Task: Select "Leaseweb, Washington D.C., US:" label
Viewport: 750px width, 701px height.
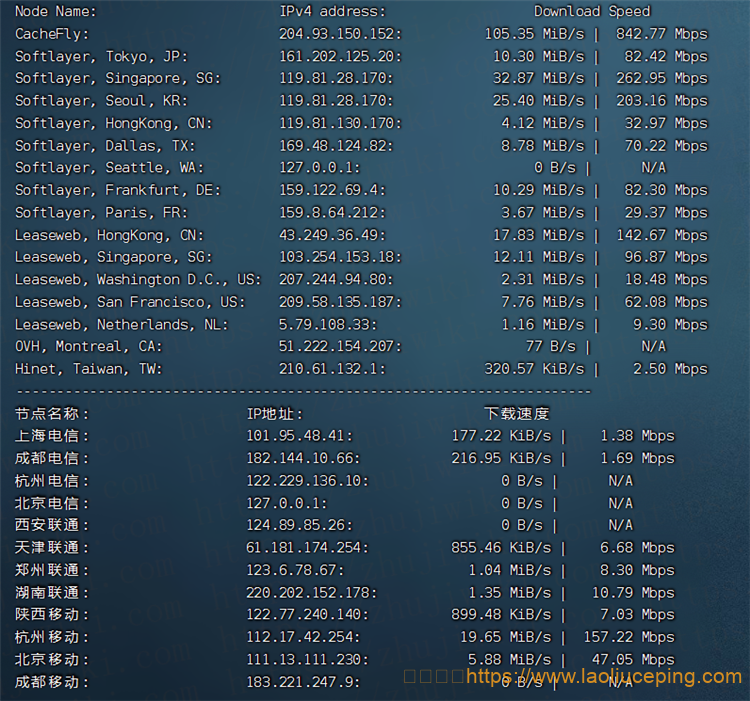Action: pos(138,280)
